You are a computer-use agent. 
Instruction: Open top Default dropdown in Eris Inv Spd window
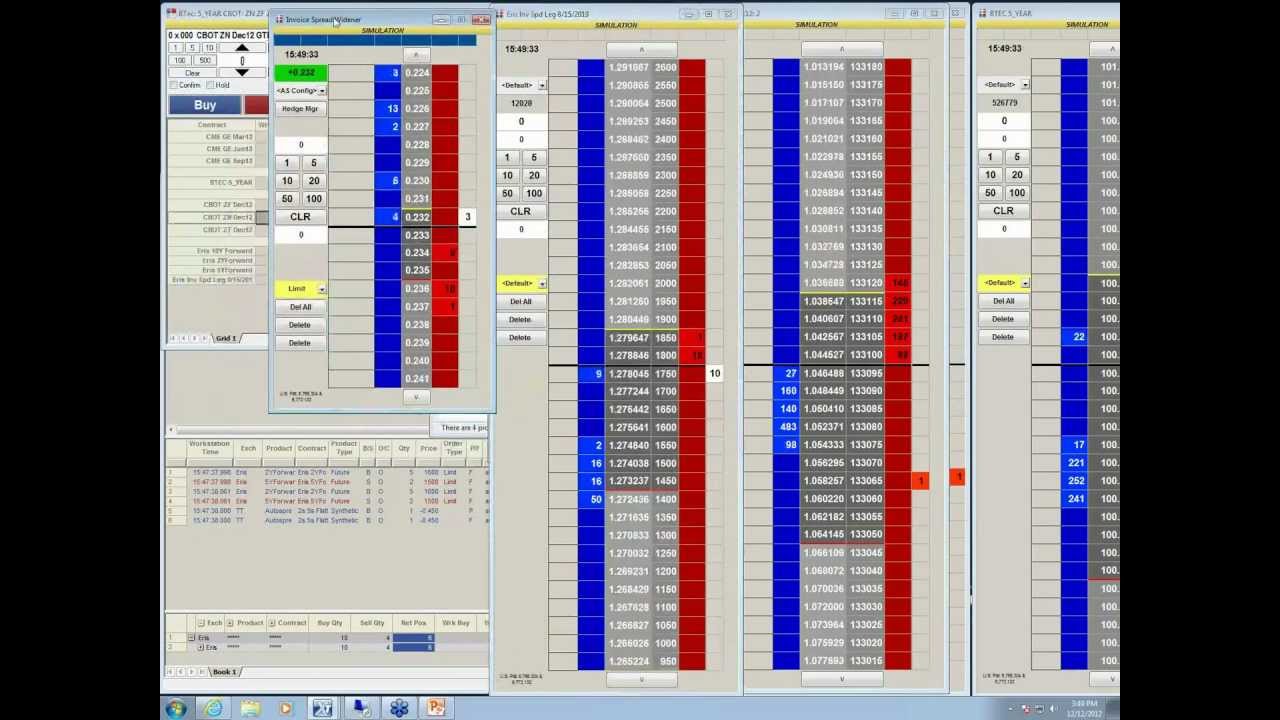(x=542, y=85)
